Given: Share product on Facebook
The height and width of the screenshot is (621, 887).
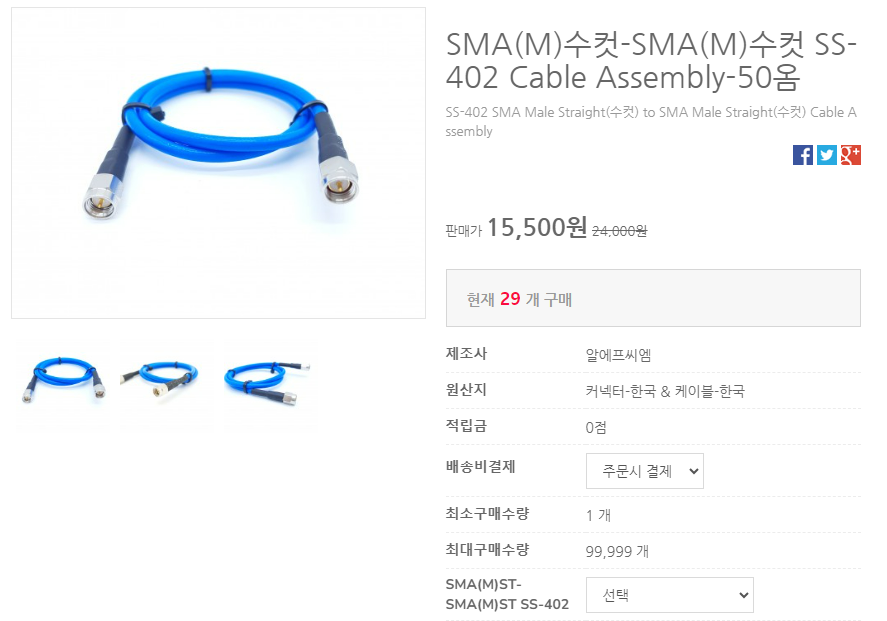Looking at the screenshot, I should pos(802,155).
